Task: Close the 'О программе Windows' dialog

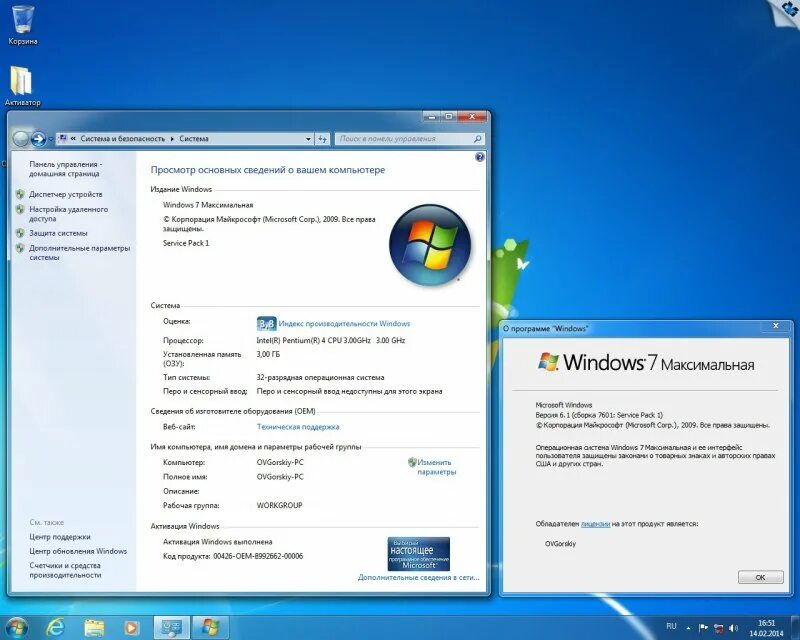Action: point(776,326)
